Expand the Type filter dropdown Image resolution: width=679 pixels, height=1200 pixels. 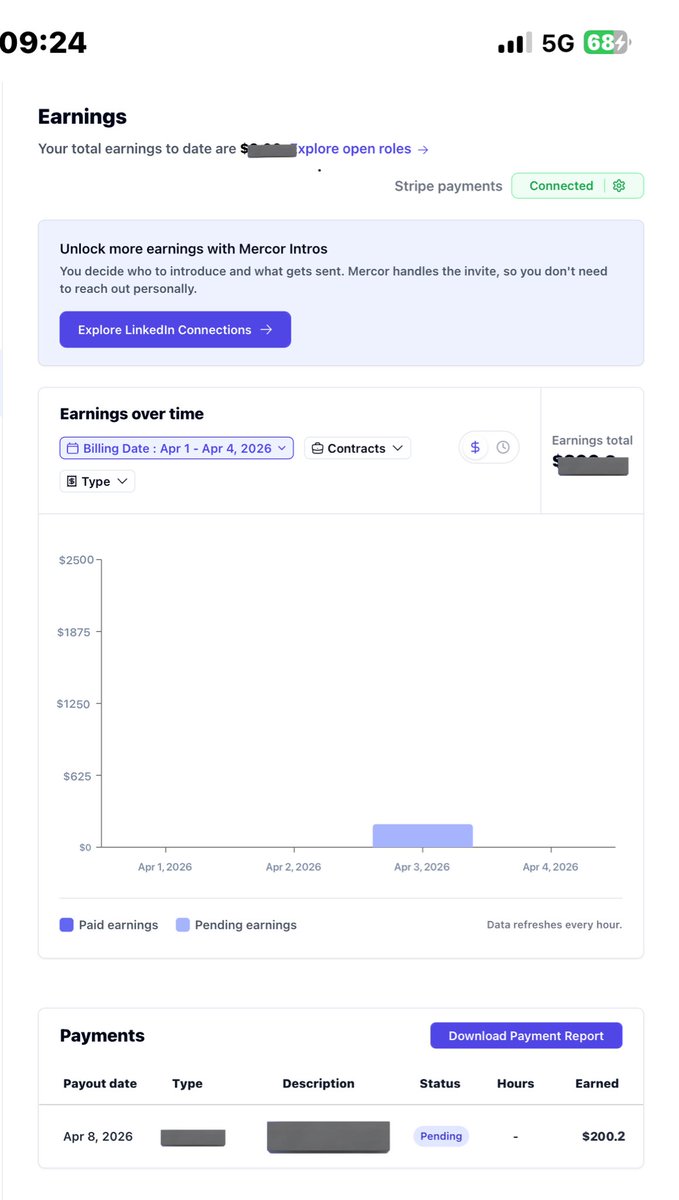point(97,481)
